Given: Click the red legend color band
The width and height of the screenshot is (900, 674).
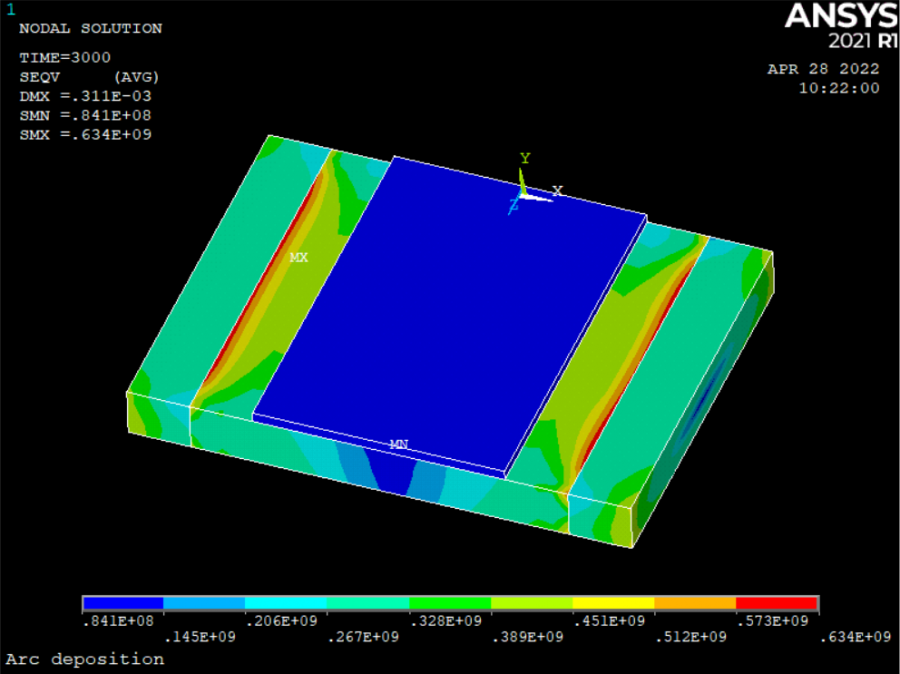Looking at the screenshot, I should pyautogui.click(x=777, y=604).
